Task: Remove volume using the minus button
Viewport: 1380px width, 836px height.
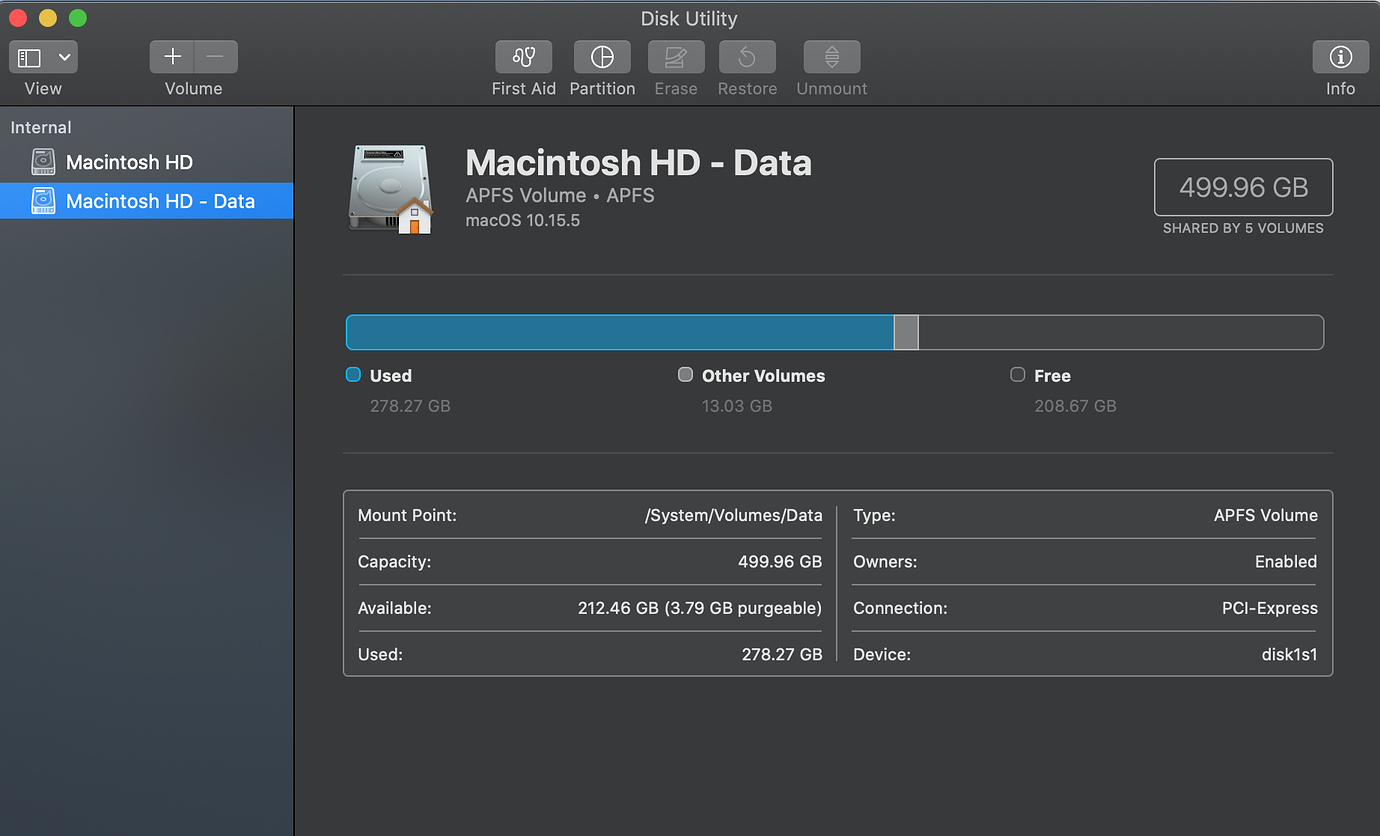Action: (x=215, y=57)
